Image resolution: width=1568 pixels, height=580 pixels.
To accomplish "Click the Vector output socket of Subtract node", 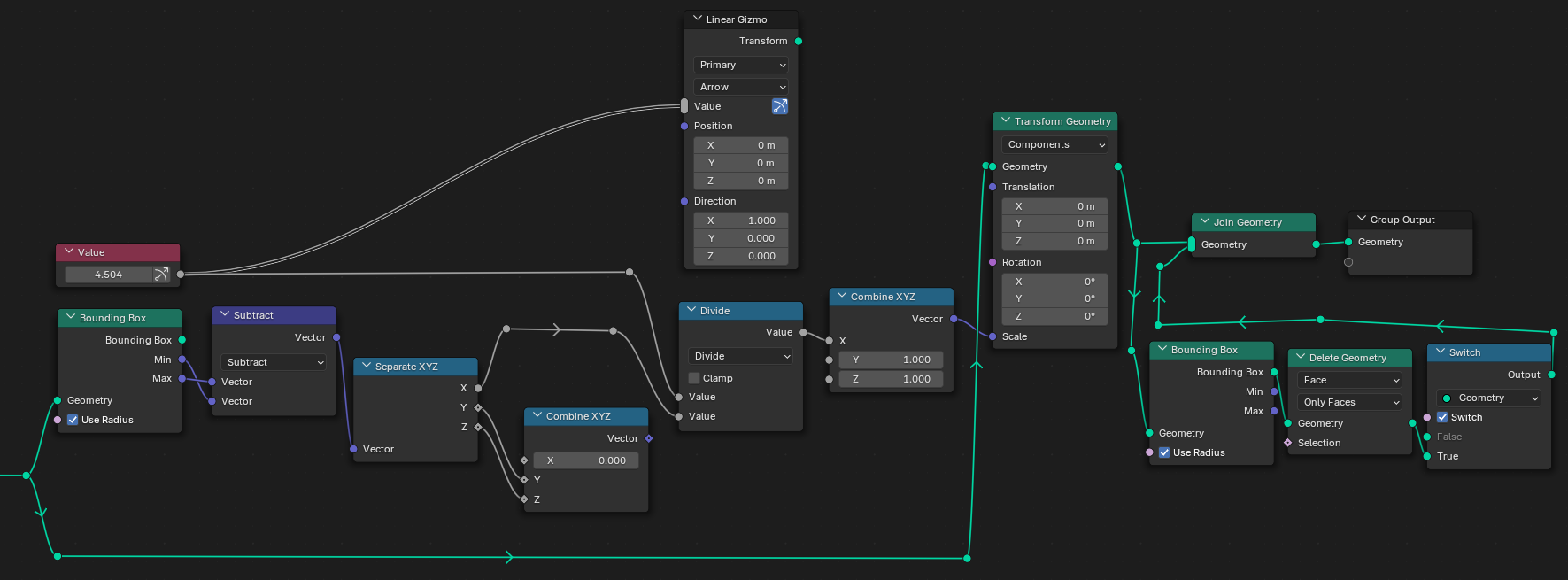I will tap(336, 337).
